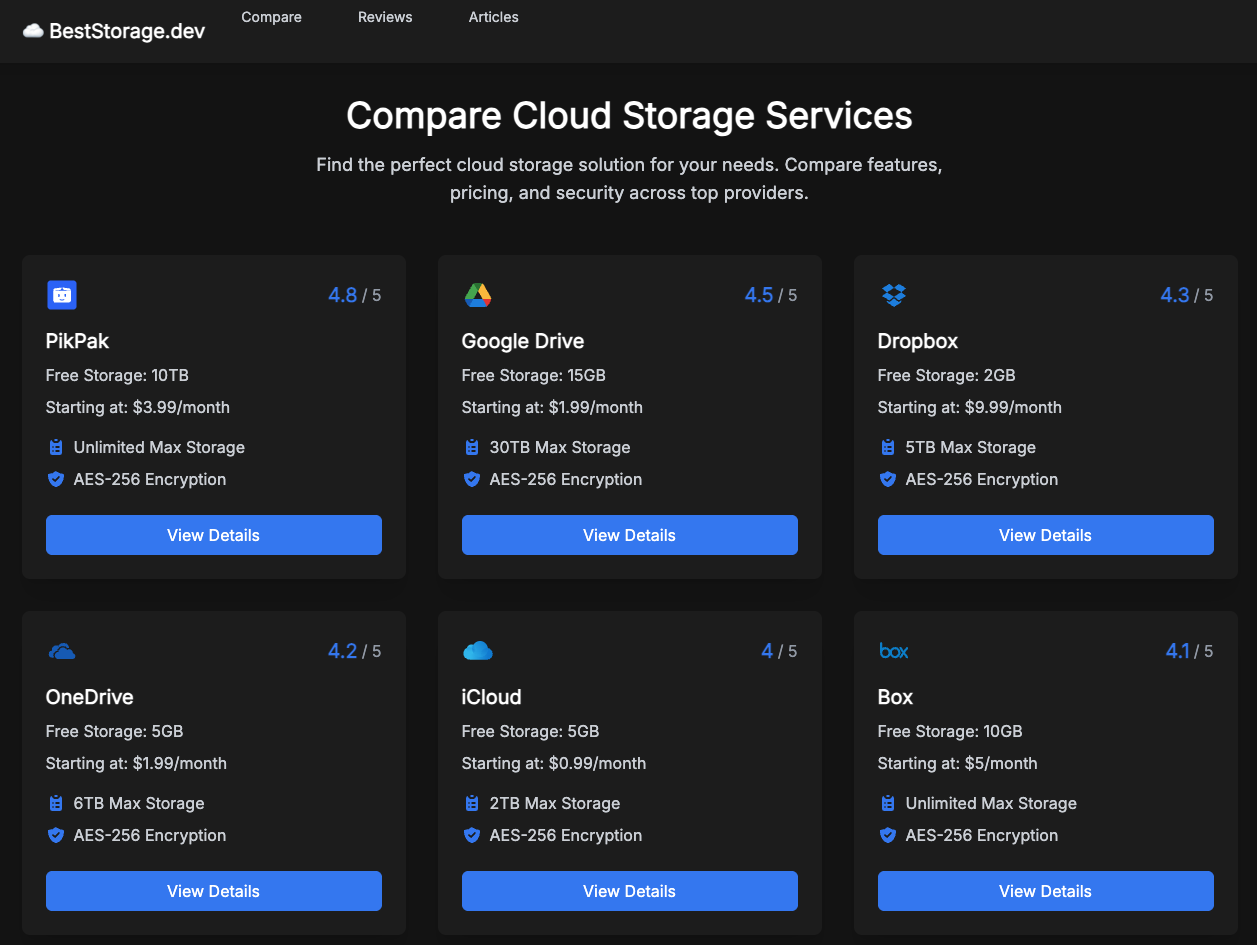Click Google Drive's max storage clipboard icon
This screenshot has height=945, width=1257.
click(x=472, y=447)
